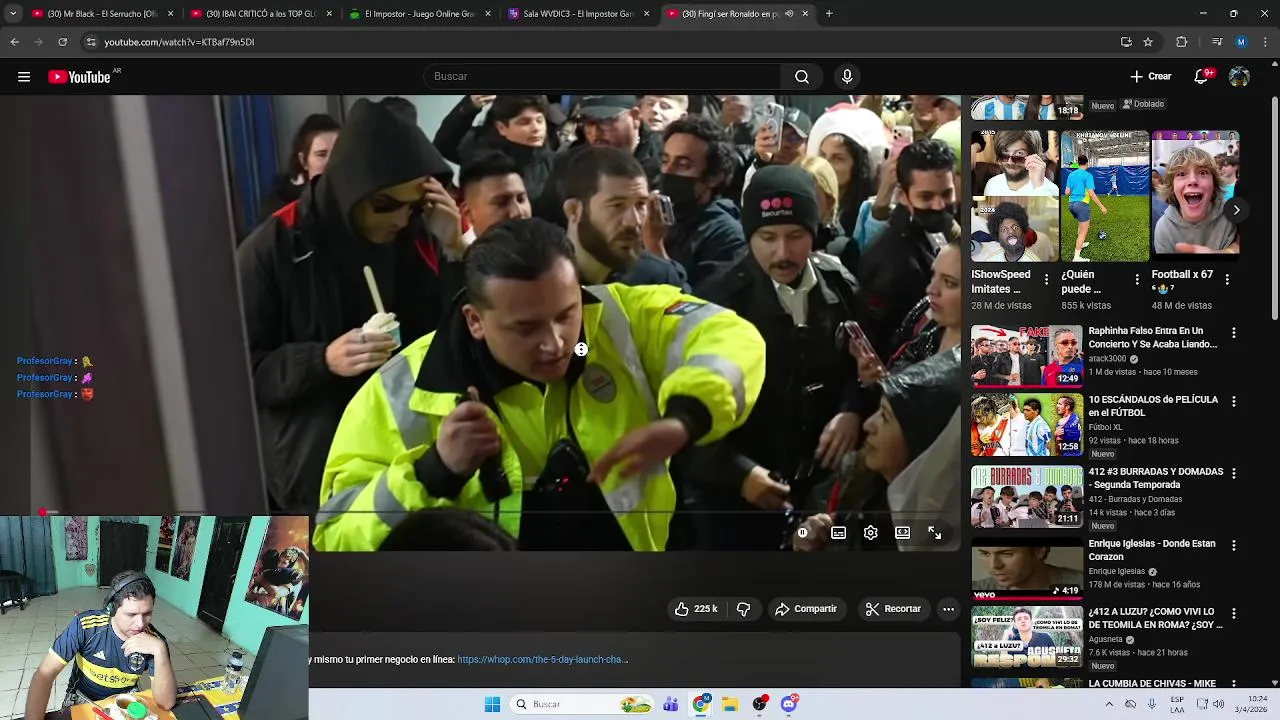Open ¿412 A LUZU? video title
Image resolution: width=1280 pixels, height=720 pixels.
(x=1155, y=618)
